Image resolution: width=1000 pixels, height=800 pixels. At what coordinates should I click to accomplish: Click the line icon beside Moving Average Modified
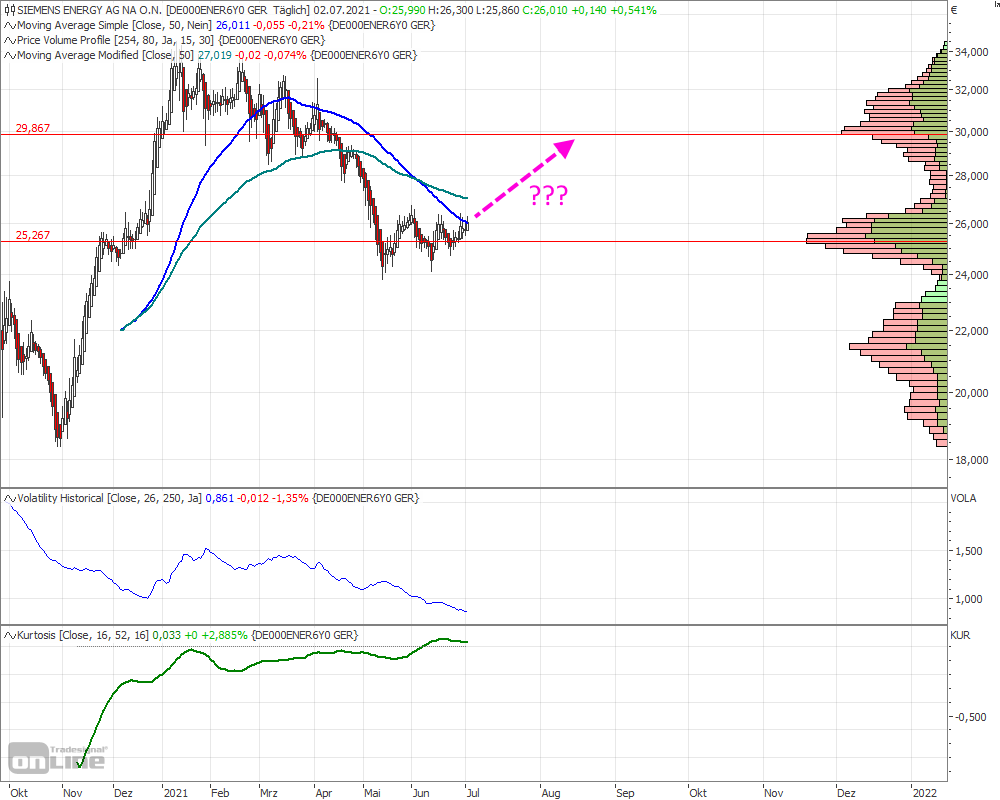click(x=10, y=56)
